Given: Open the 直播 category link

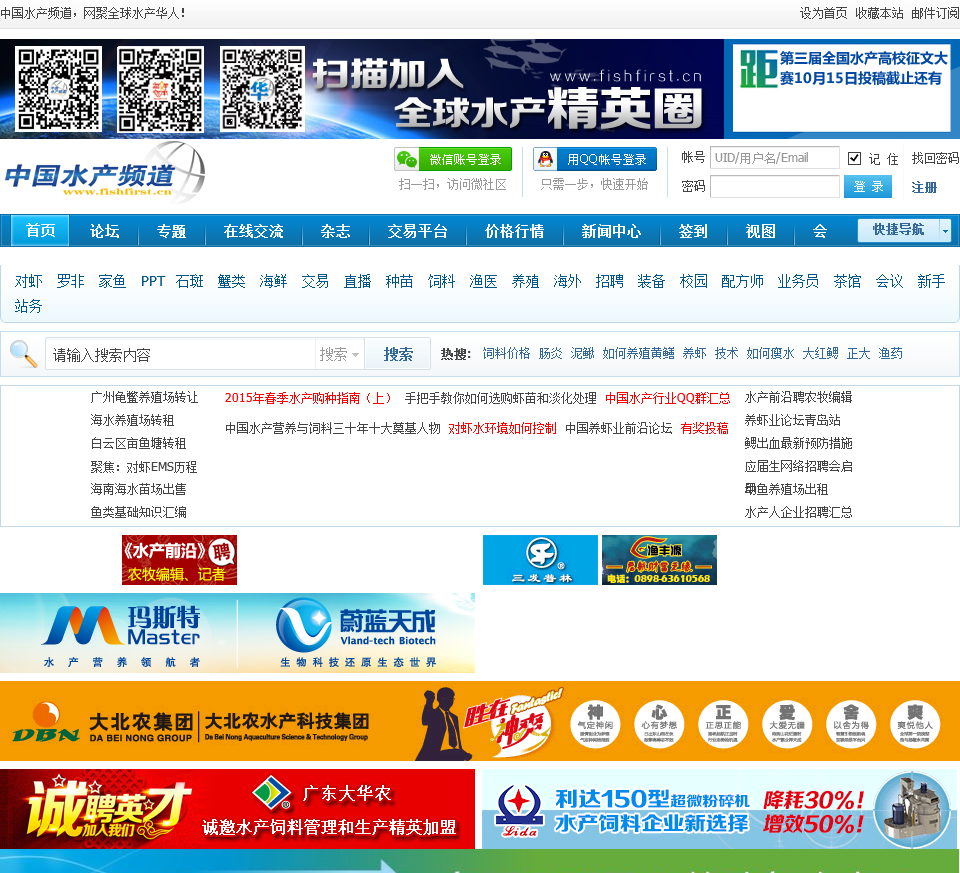Looking at the screenshot, I should (358, 281).
